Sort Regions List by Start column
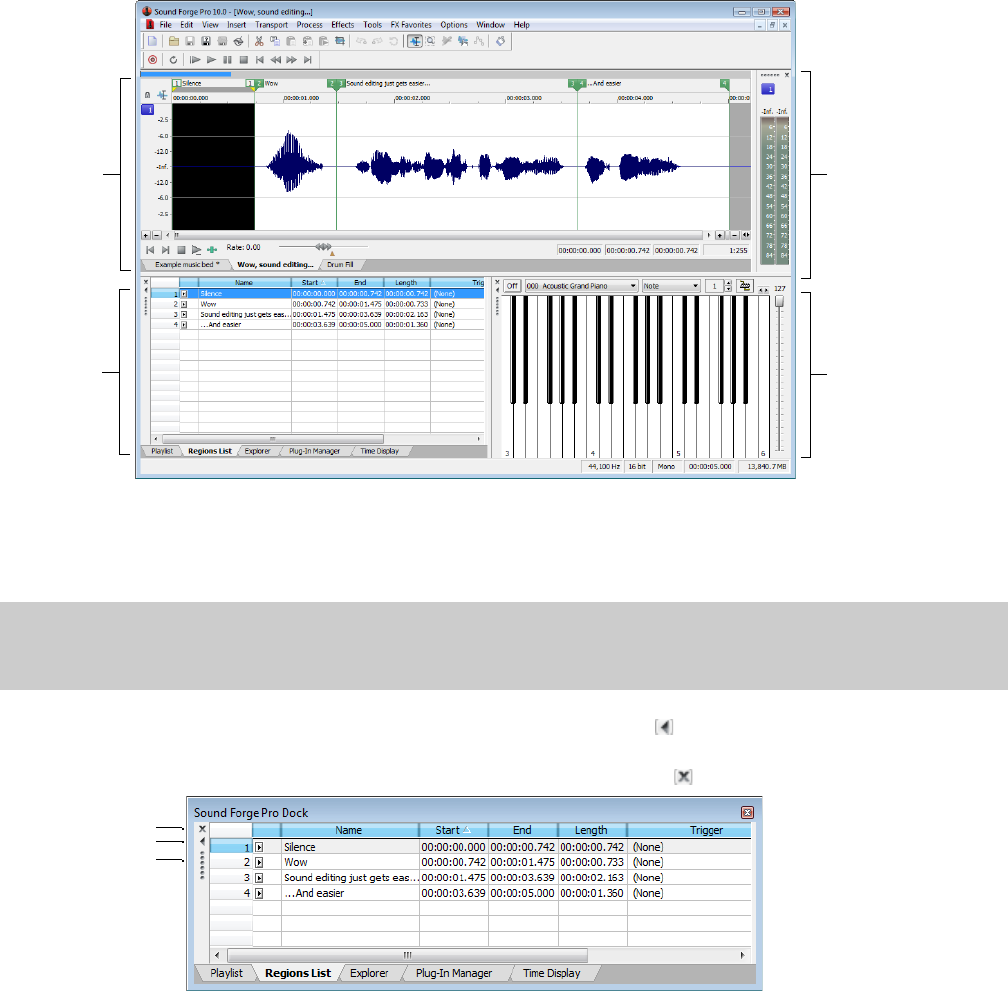1008x991 pixels. [314, 282]
